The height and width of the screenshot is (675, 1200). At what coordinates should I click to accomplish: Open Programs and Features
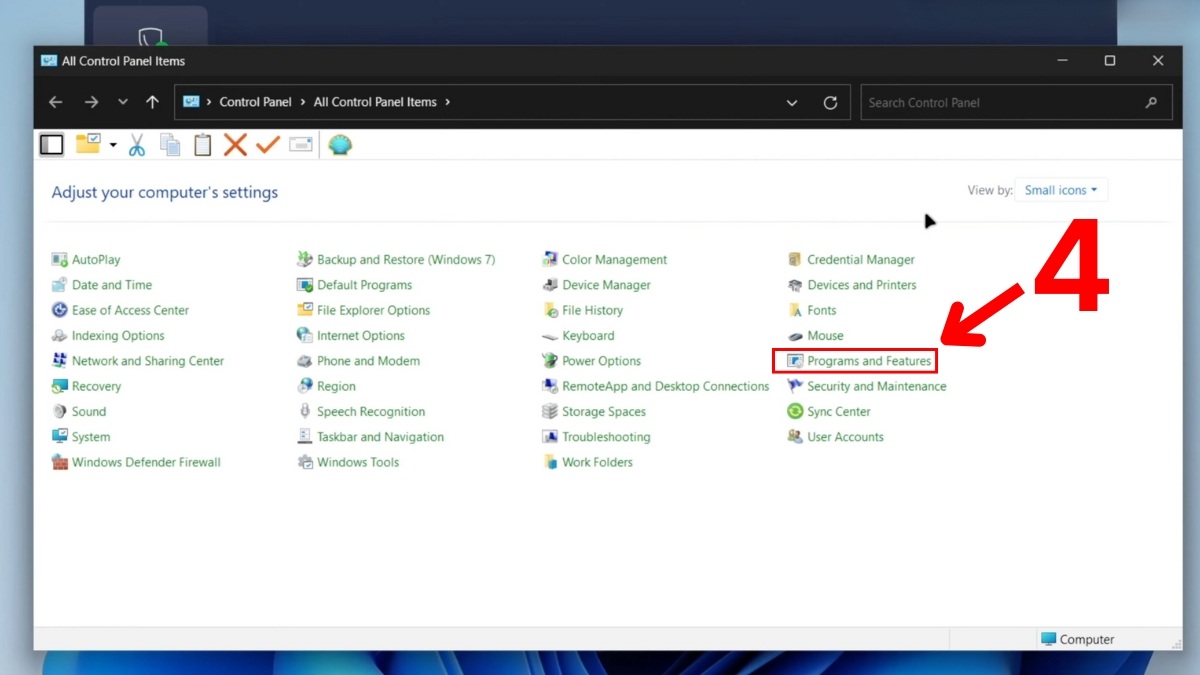868,361
